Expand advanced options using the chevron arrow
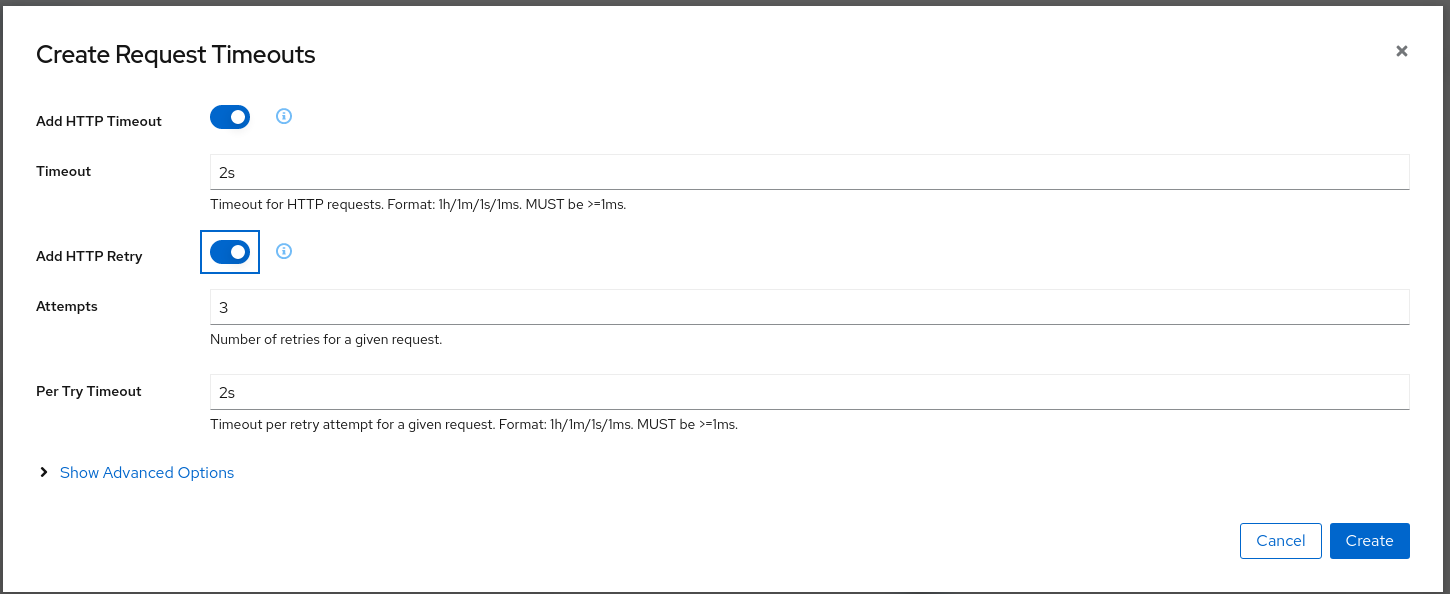This screenshot has width=1450, height=594. point(44,472)
